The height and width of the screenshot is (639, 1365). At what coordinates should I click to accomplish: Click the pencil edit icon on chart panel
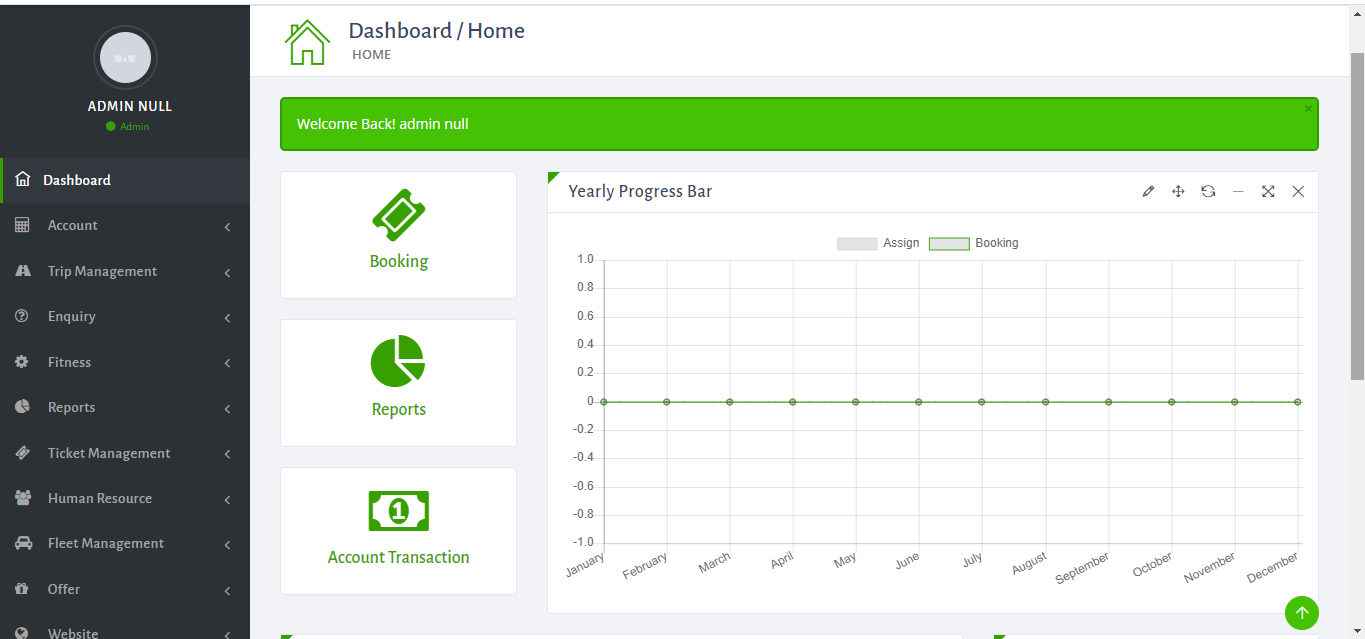pyautogui.click(x=1148, y=192)
